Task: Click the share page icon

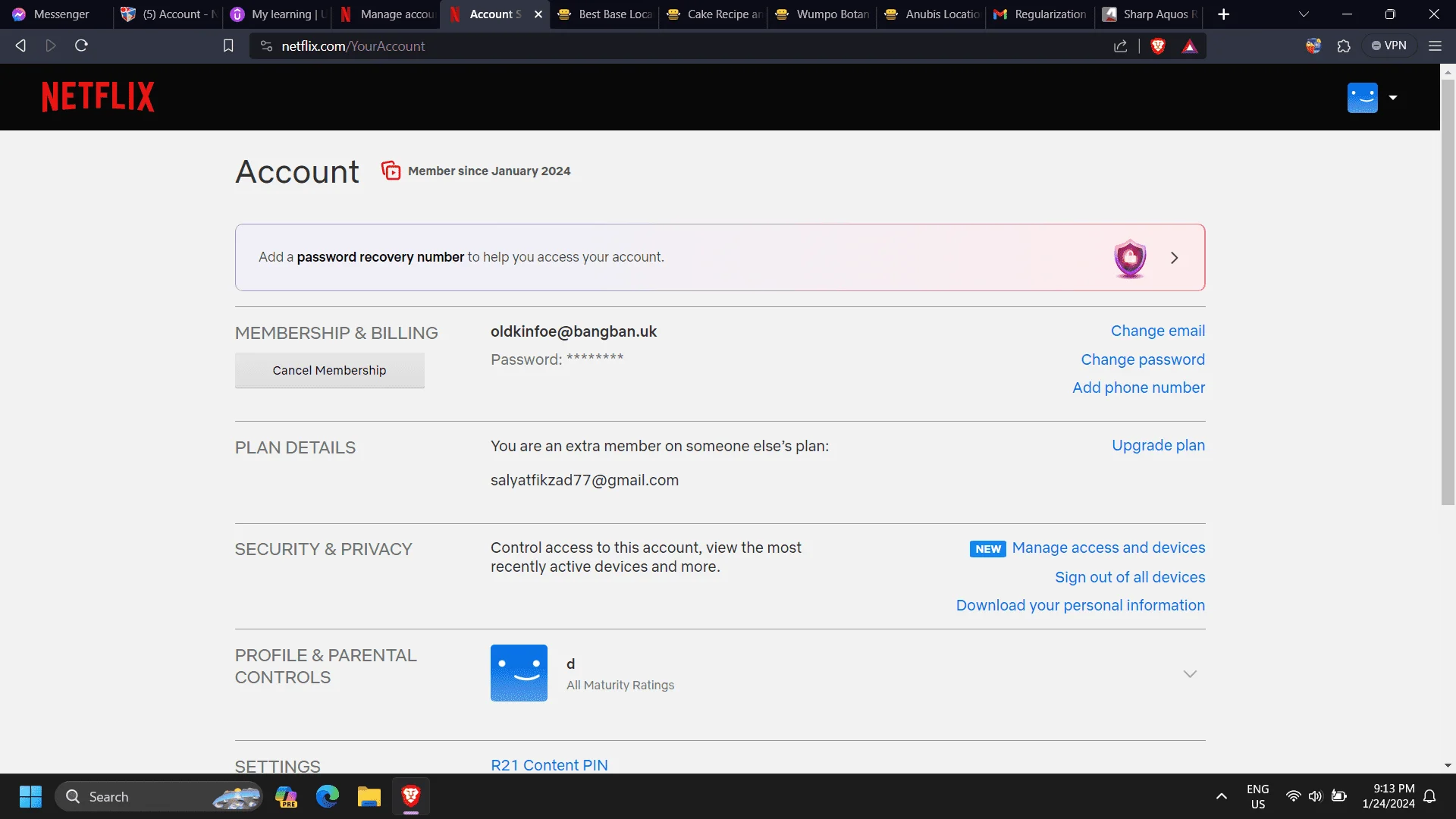Action: (x=1120, y=46)
